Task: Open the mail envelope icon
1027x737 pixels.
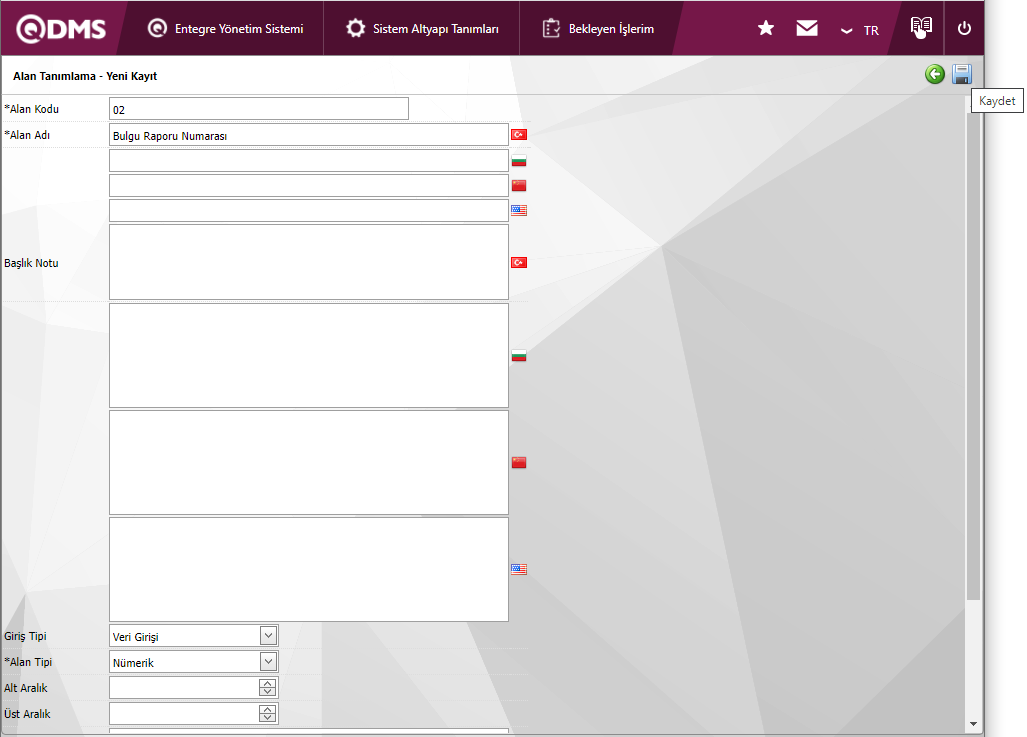Action: click(x=807, y=28)
